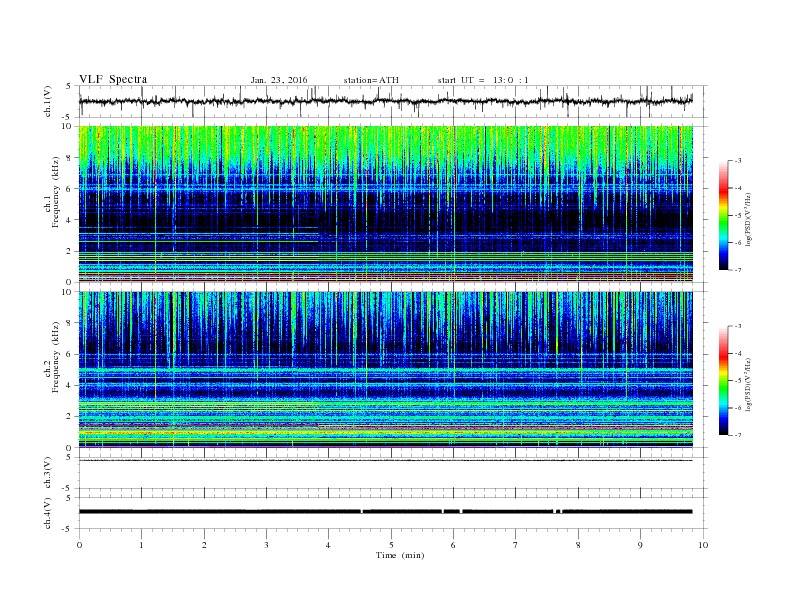Click the 'VLF Spectra' title text
The height and width of the screenshot is (612, 792).
click(113, 79)
